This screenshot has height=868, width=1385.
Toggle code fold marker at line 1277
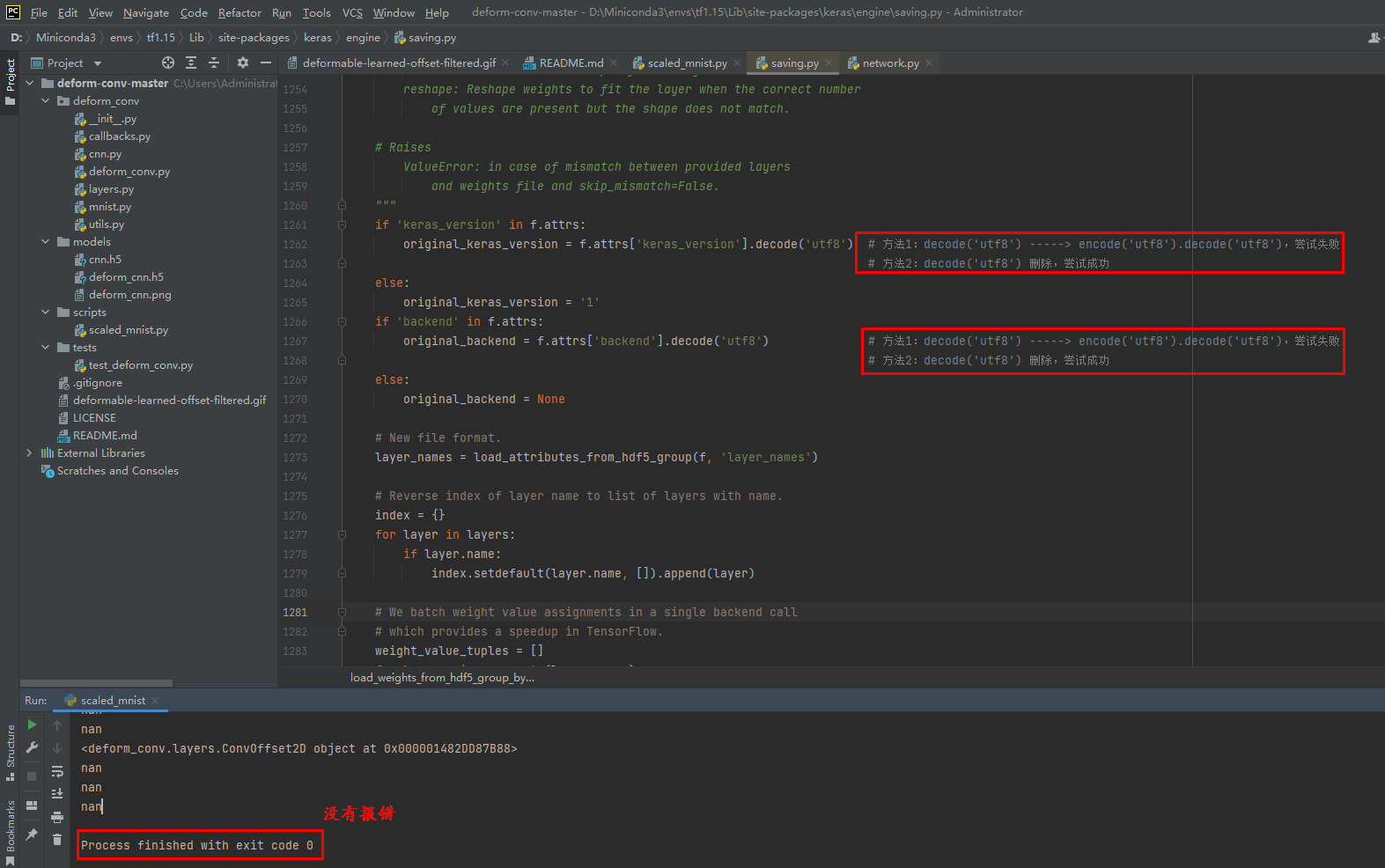click(x=342, y=534)
